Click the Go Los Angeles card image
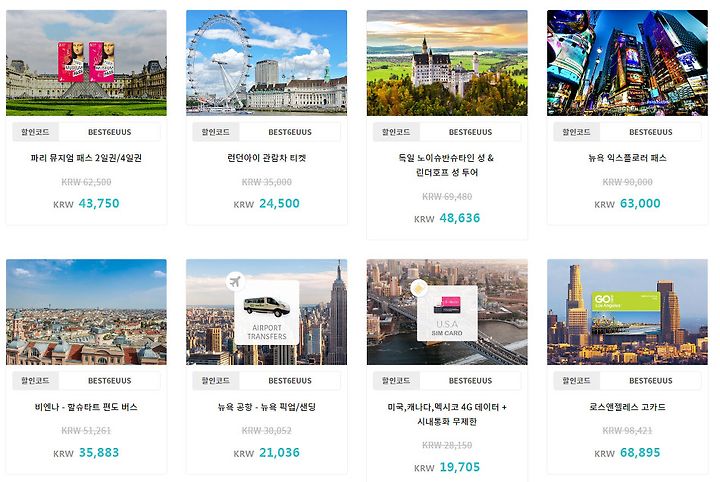 pyautogui.click(x=627, y=312)
